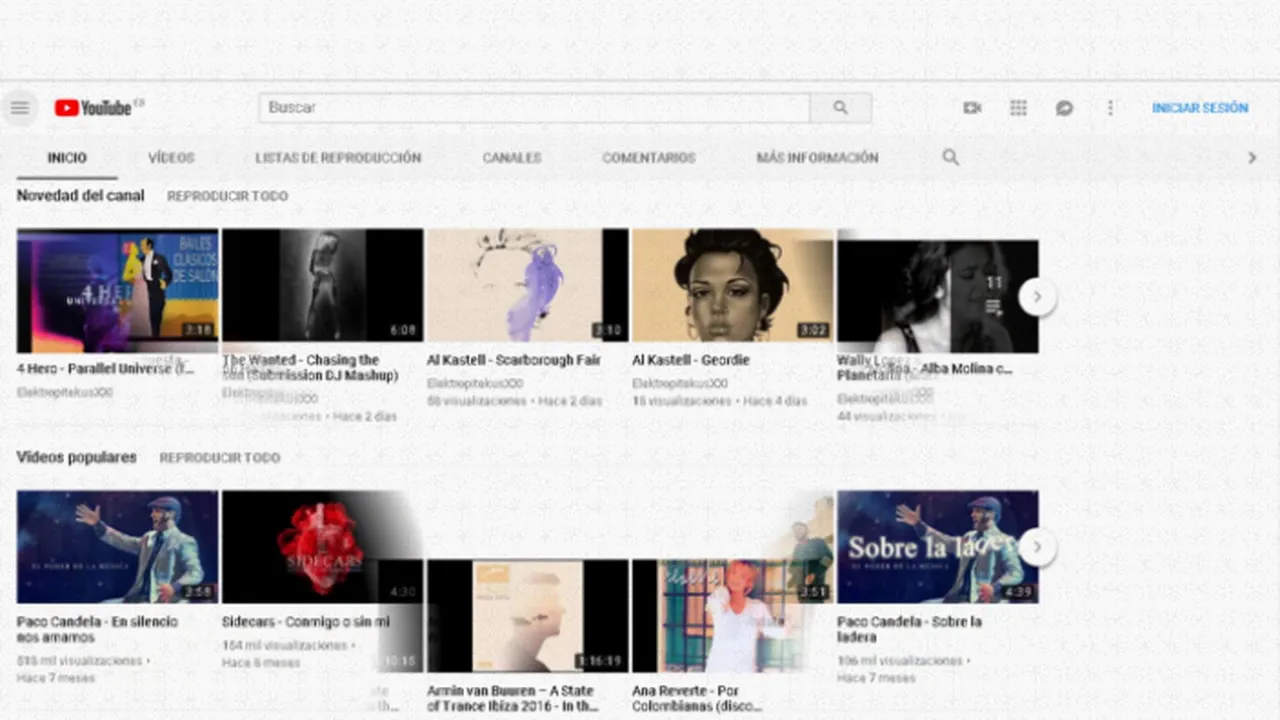Open the YouTube apps grid icon
This screenshot has height=720, width=1280.
pos(1018,107)
